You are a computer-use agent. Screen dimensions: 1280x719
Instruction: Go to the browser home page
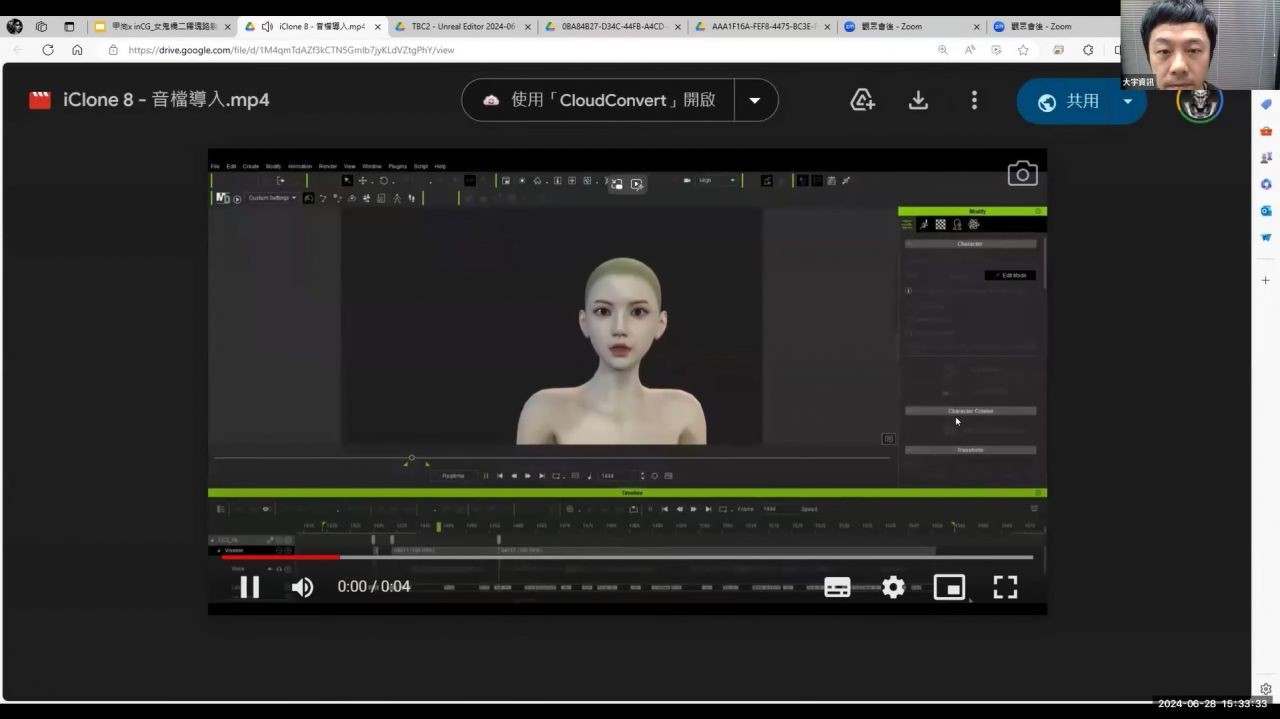pyautogui.click(x=77, y=50)
